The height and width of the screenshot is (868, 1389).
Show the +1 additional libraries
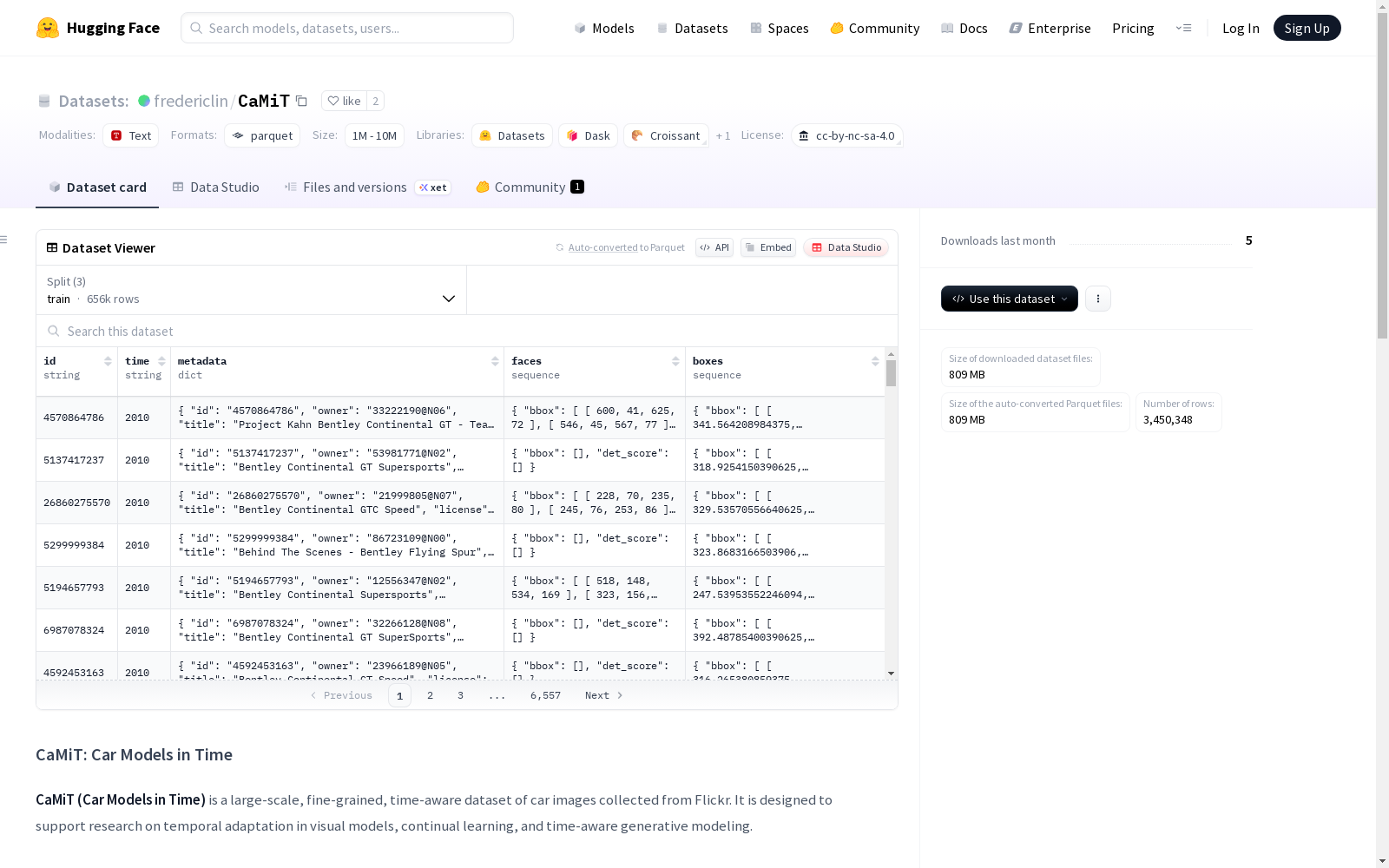(x=723, y=135)
